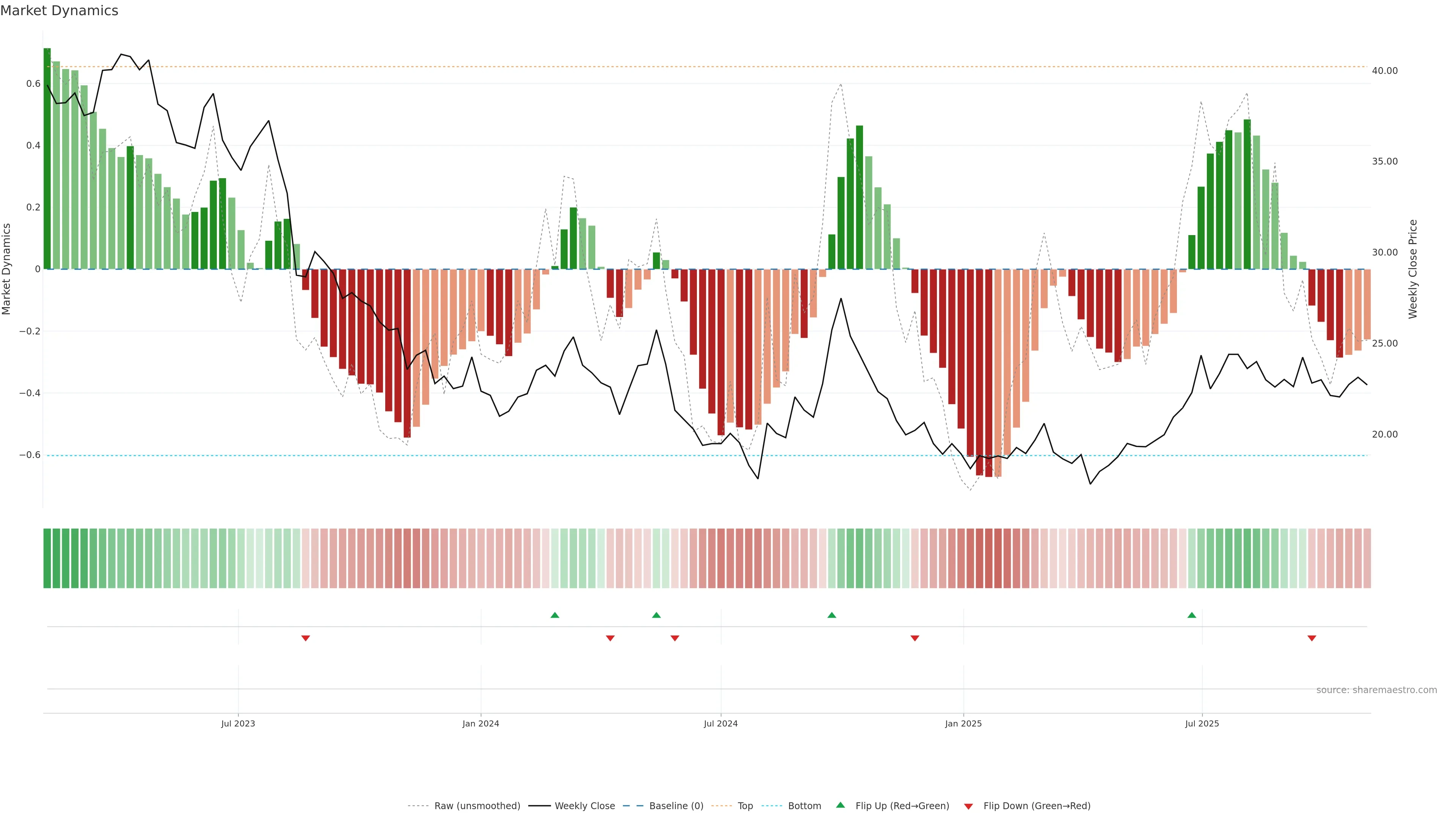Click the Market Dynamics chart title

click(60, 11)
